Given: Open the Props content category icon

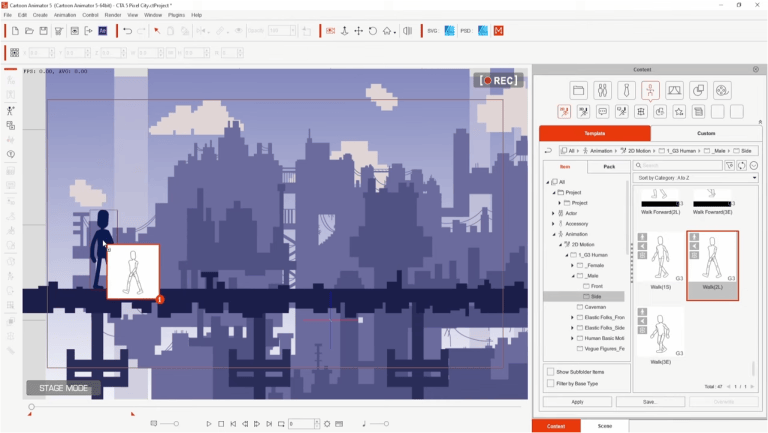Looking at the screenshot, I should click(x=698, y=90).
